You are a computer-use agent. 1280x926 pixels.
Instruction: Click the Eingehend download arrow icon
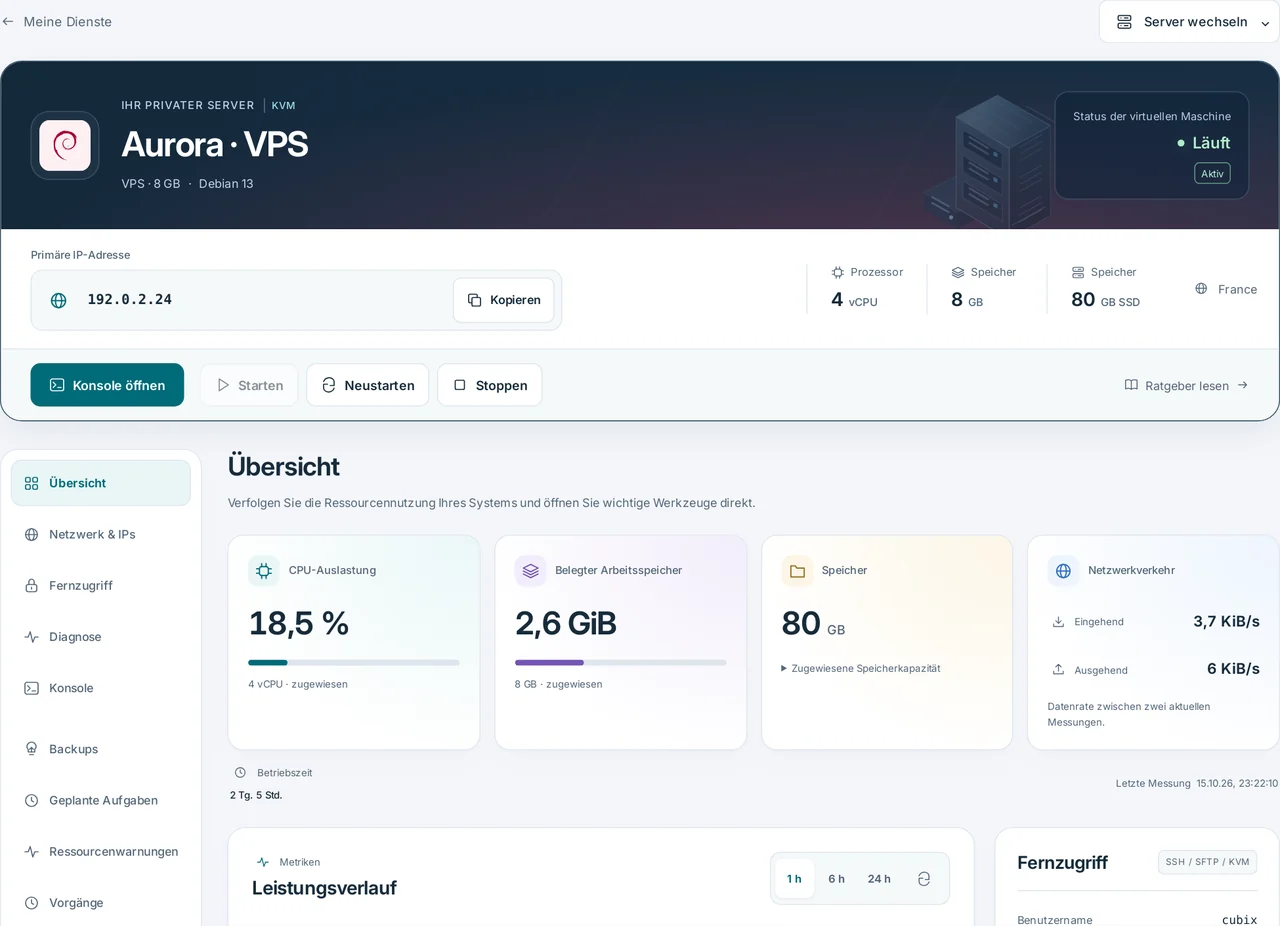[1058, 622]
